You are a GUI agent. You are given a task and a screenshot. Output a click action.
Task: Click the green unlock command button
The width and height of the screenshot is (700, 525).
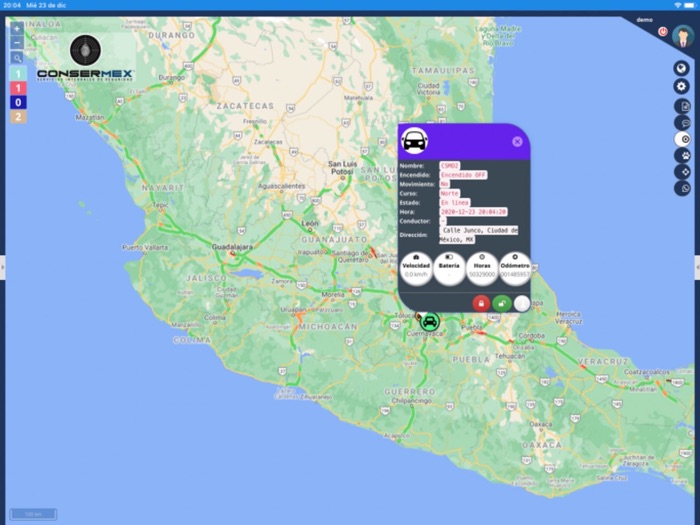(502, 304)
